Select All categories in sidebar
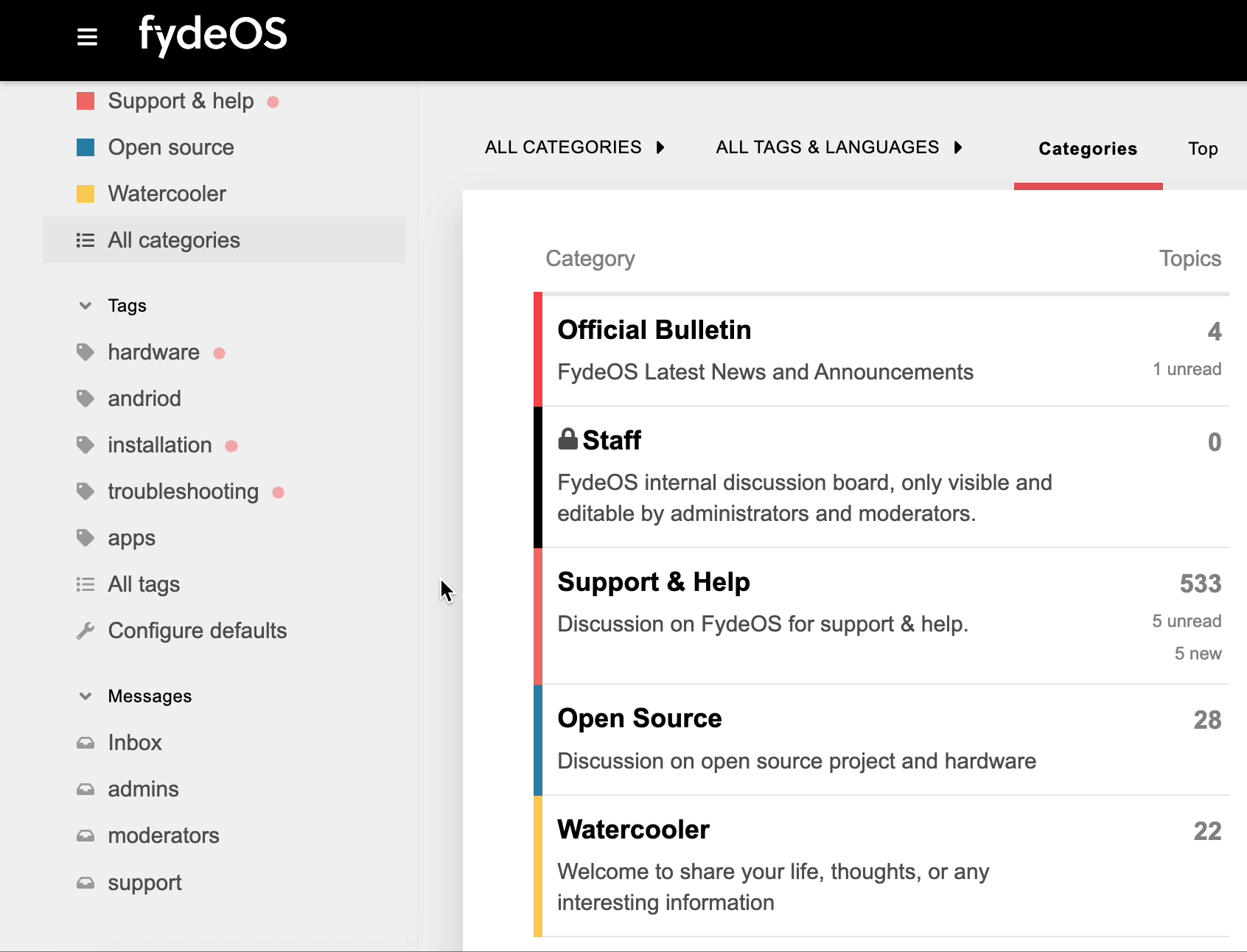1247x952 pixels. 224,240
